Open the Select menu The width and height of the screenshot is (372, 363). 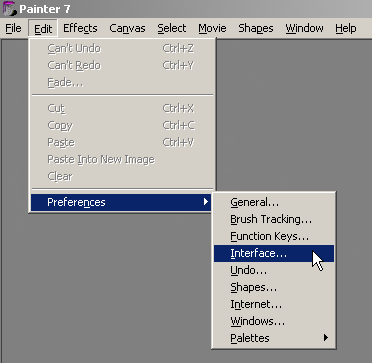pyautogui.click(x=172, y=28)
